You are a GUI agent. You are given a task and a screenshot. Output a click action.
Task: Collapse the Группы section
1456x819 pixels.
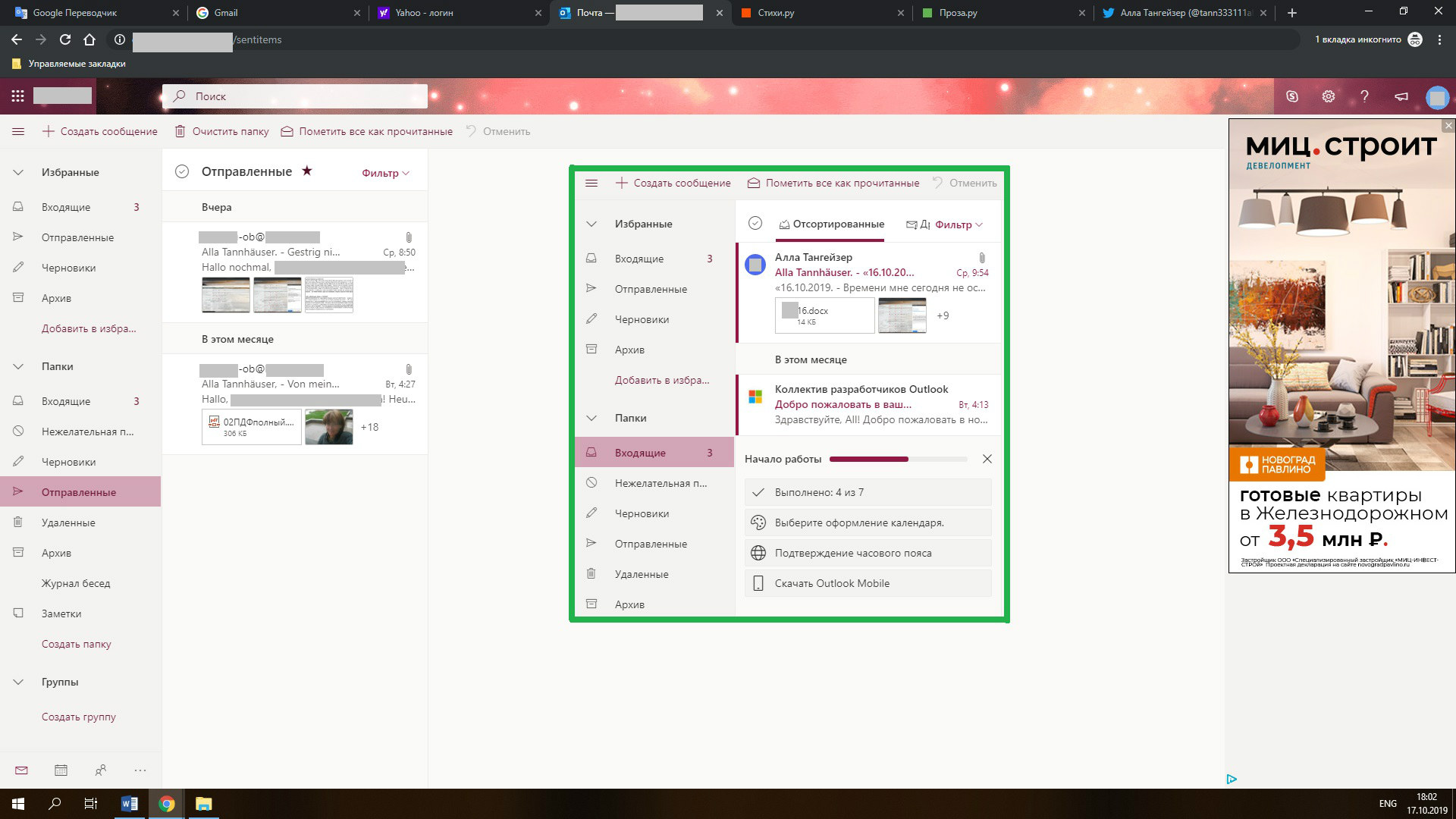18,682
